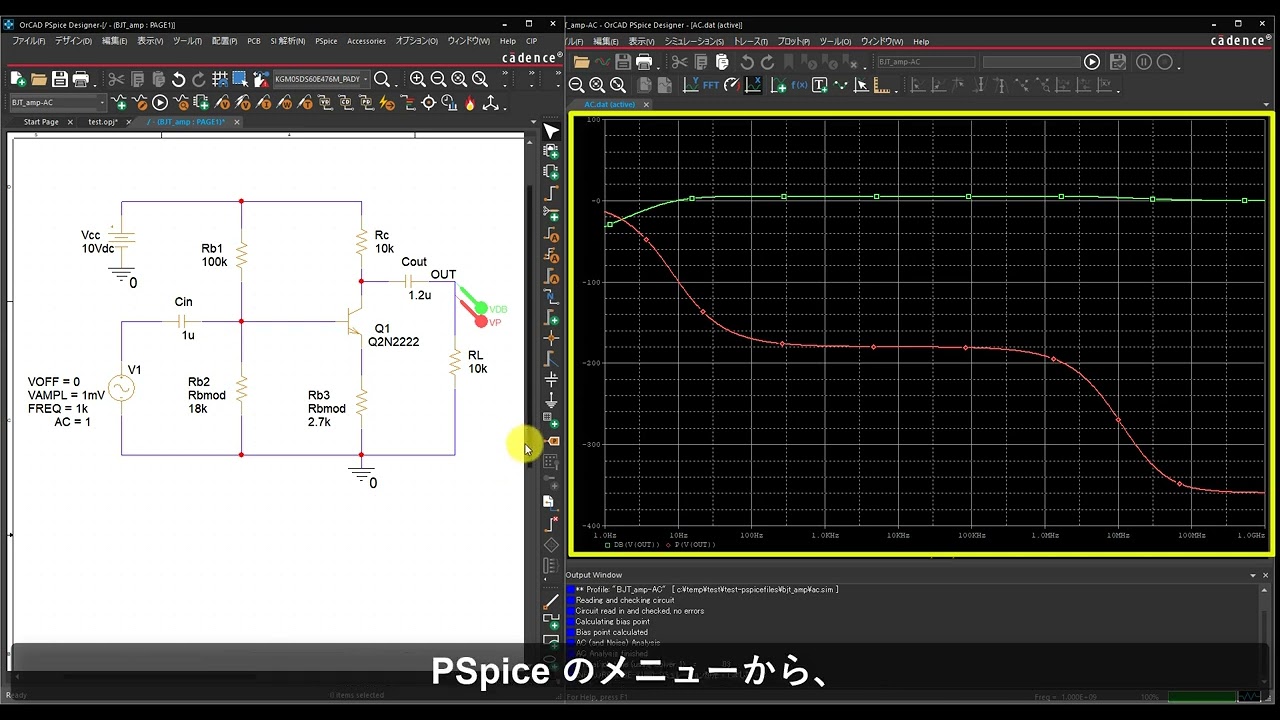Run PSpice simulation from schematic toolbar
The image size is (1280, 720).
point(160,102)
